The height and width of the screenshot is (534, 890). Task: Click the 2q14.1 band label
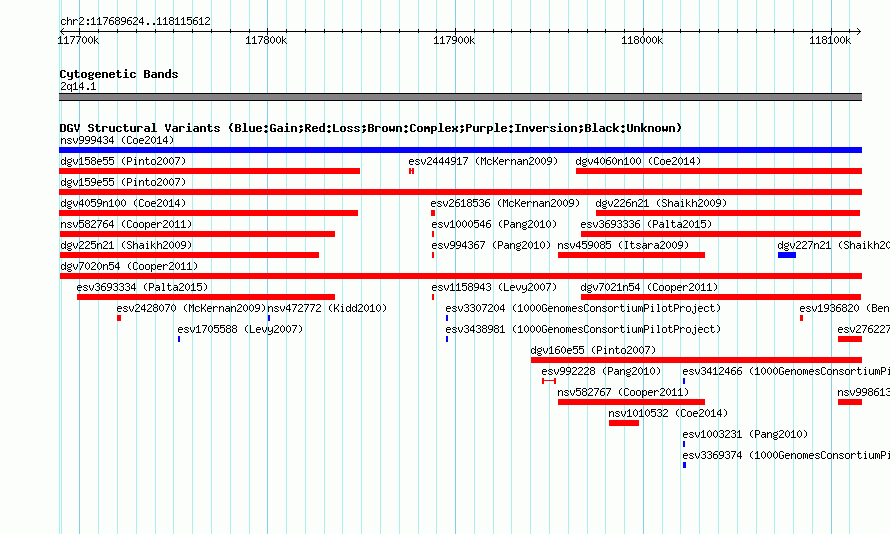coord(78,86)
